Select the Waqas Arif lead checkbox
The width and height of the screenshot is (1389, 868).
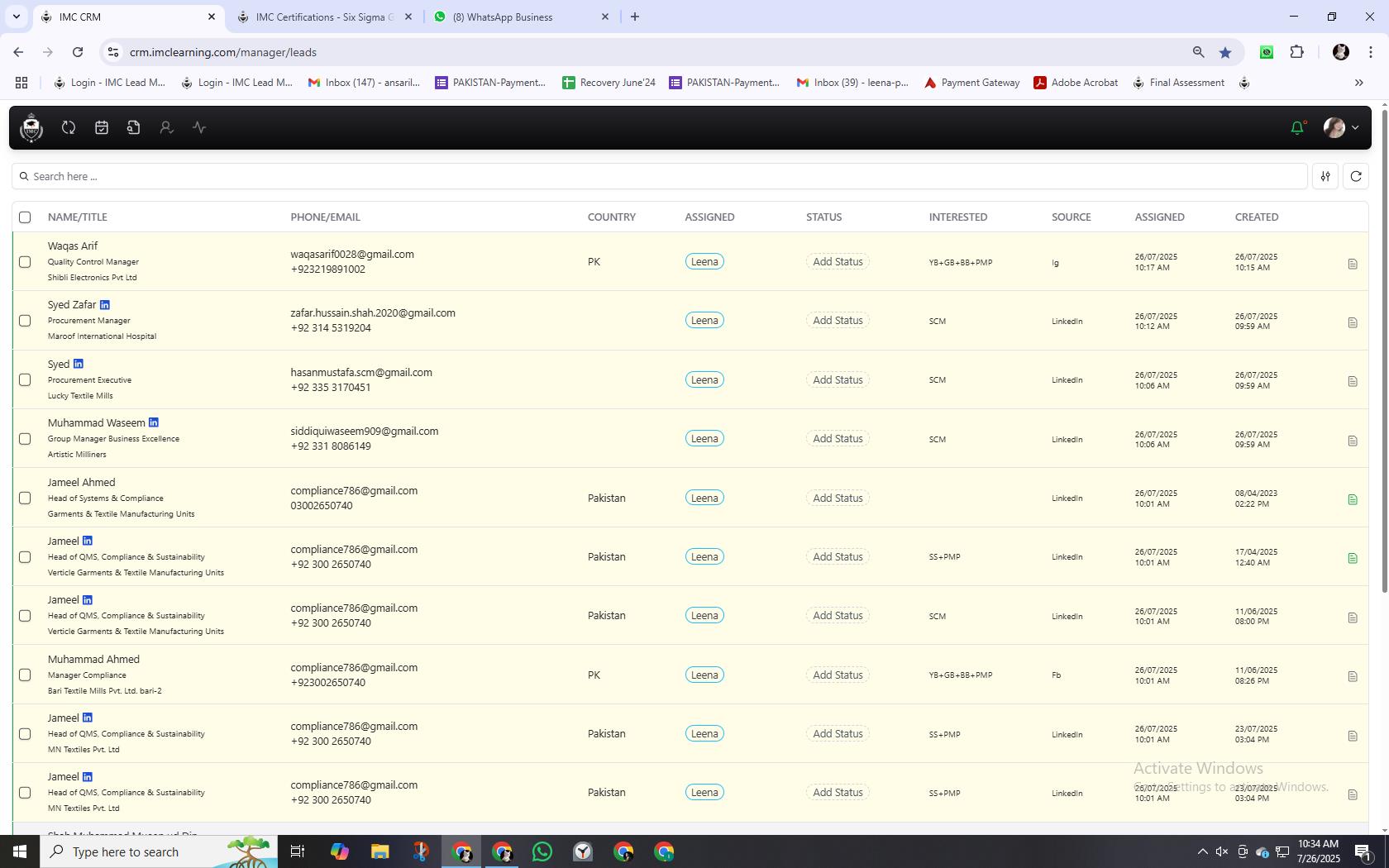25,261
